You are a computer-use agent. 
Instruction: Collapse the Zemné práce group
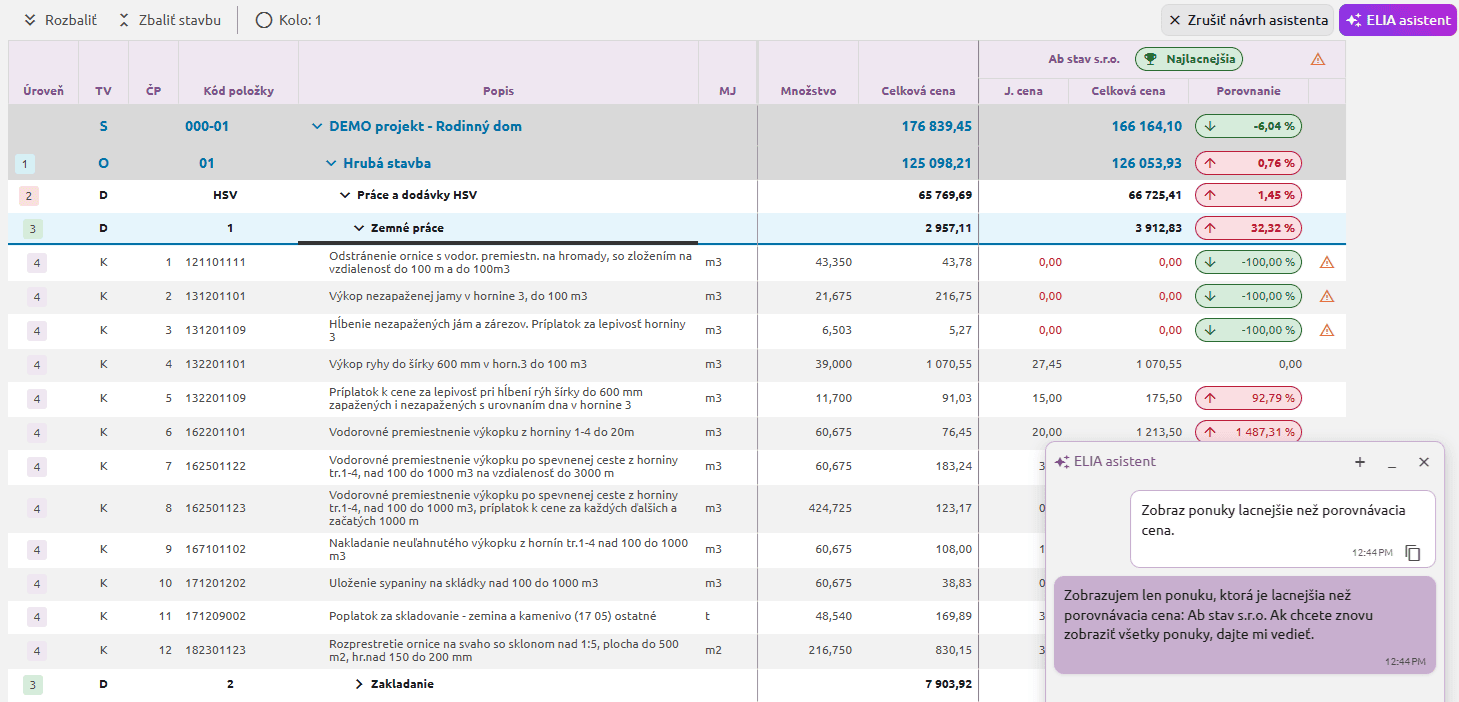point(359,228)
